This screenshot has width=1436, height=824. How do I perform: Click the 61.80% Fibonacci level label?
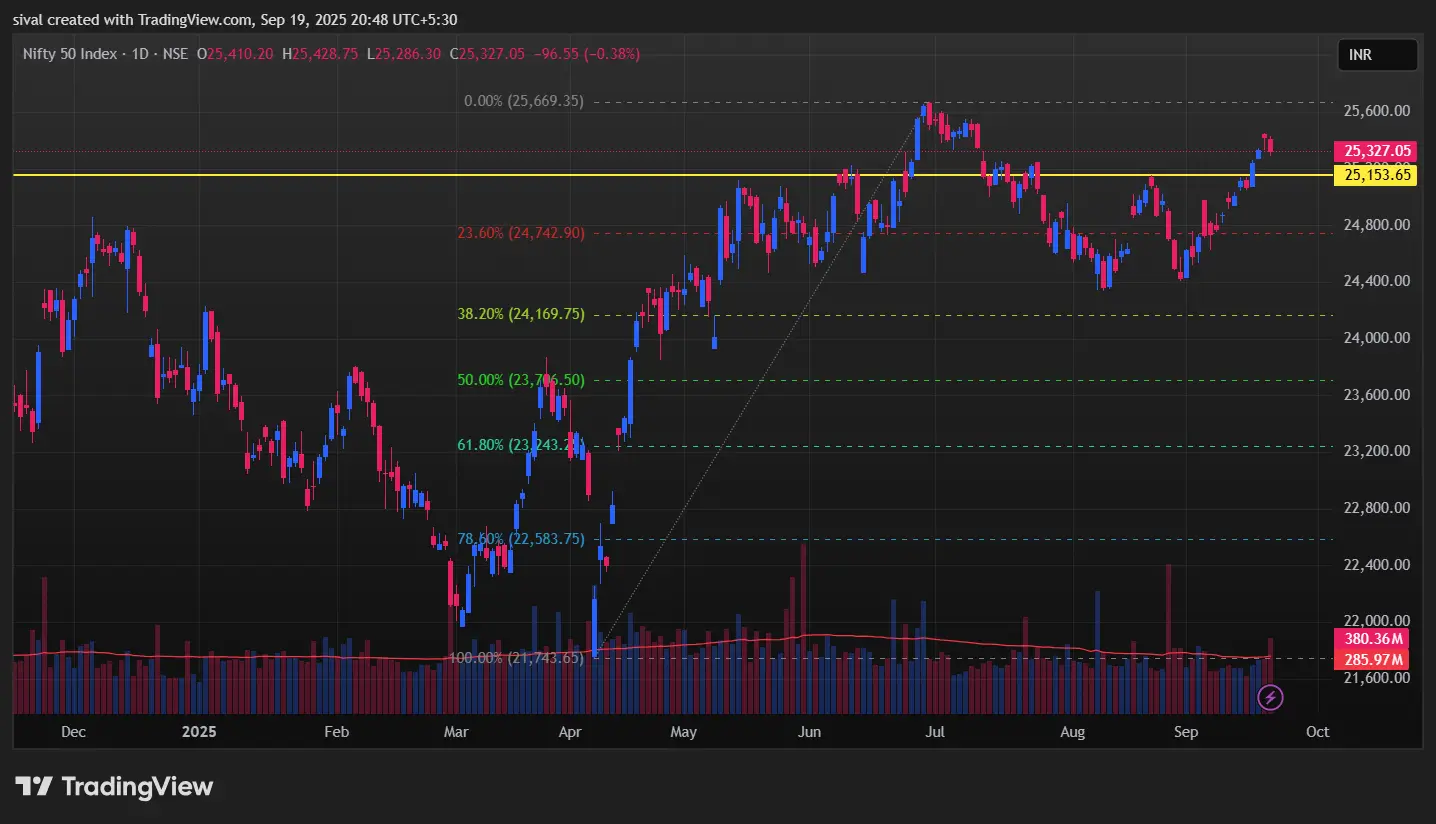[x=521, y=445]
